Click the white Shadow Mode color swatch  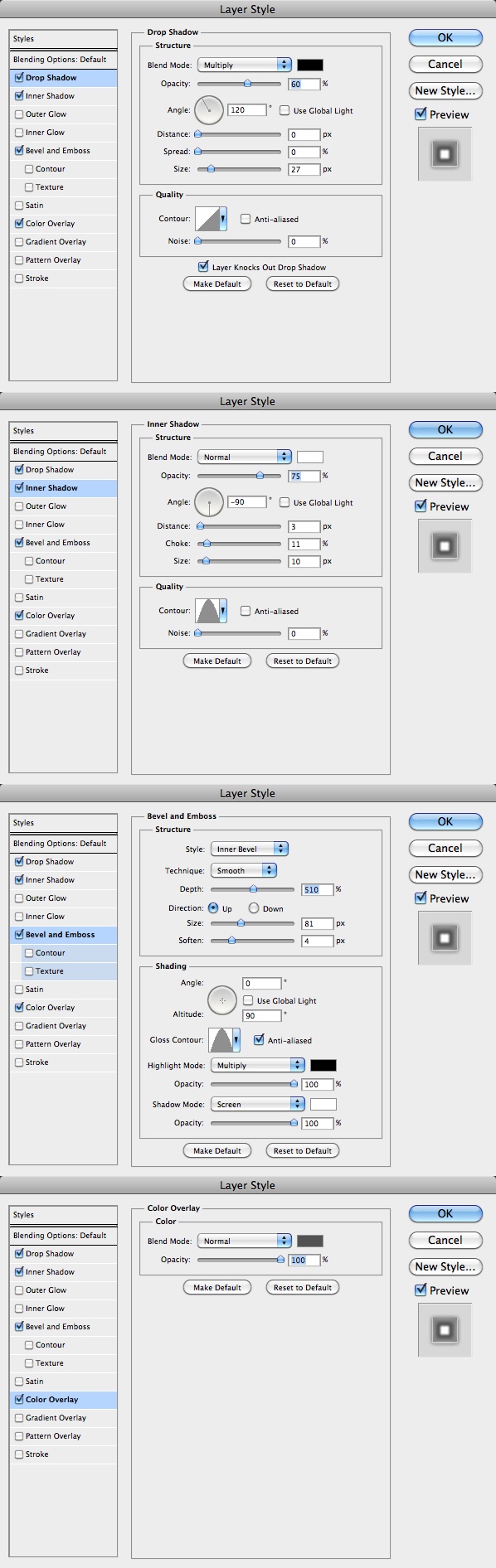tap(323, 1104)
